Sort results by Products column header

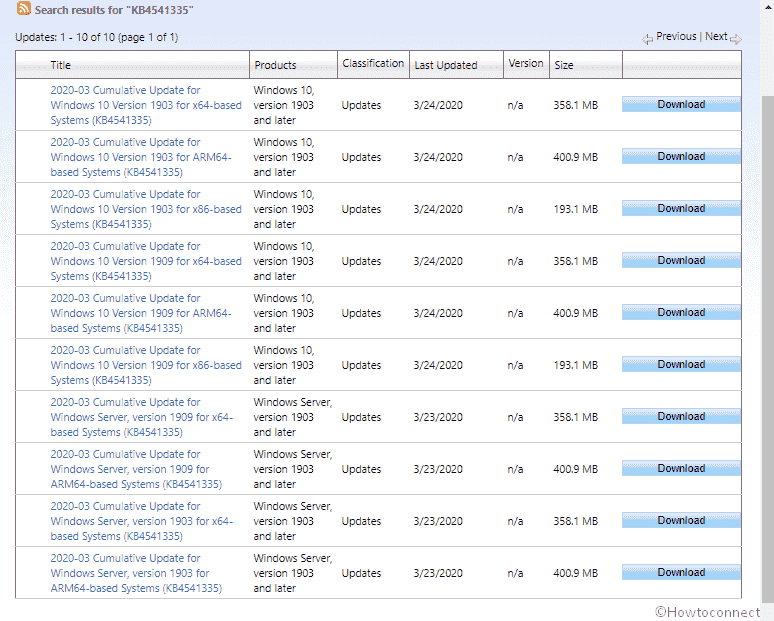275,65
